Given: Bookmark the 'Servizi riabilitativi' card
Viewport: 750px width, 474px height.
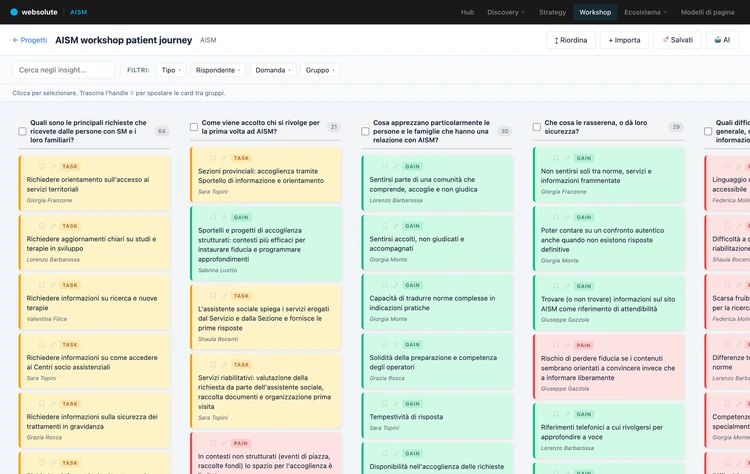Looking at the screenshot, I should tap(213, 364).
